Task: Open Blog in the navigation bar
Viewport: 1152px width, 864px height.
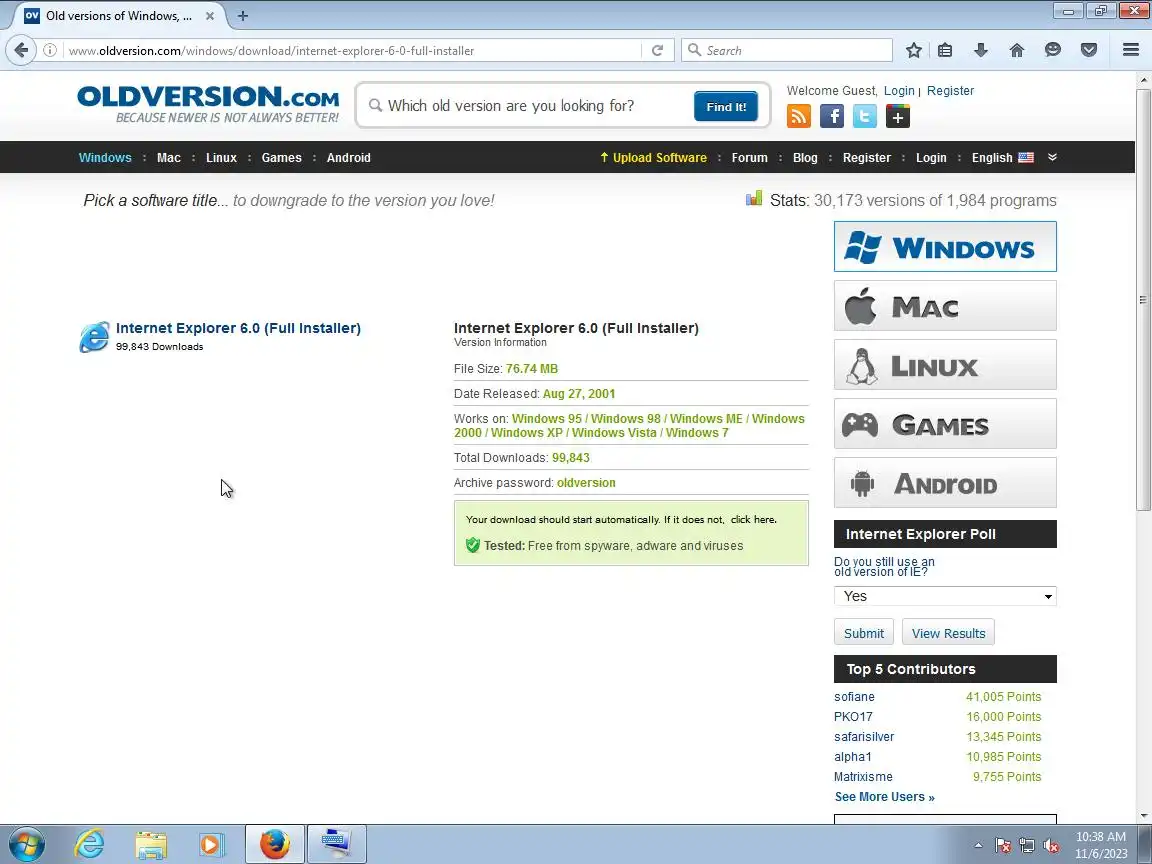Action: click(804, 157)
